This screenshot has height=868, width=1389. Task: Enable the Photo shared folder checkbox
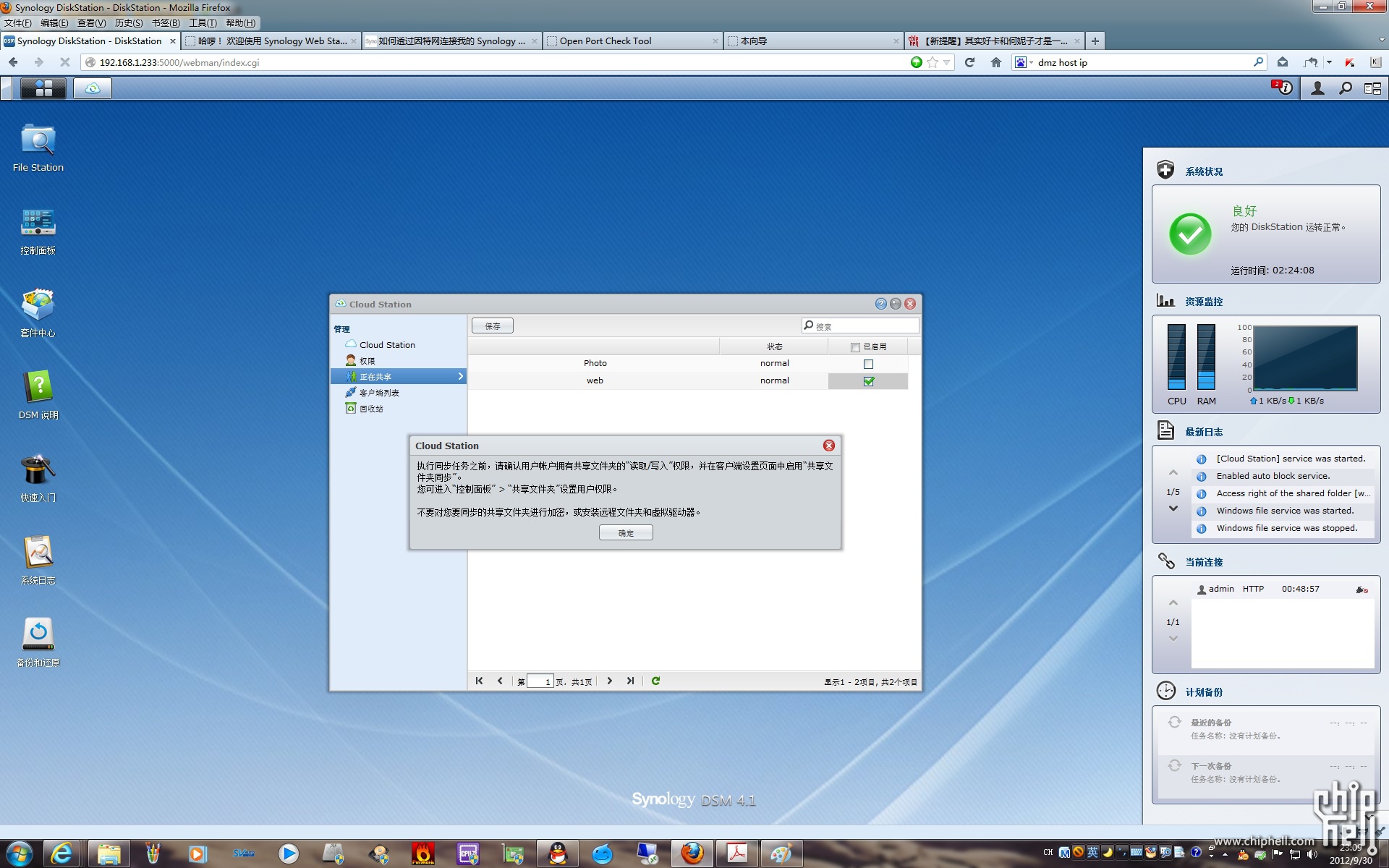(868, 364)
